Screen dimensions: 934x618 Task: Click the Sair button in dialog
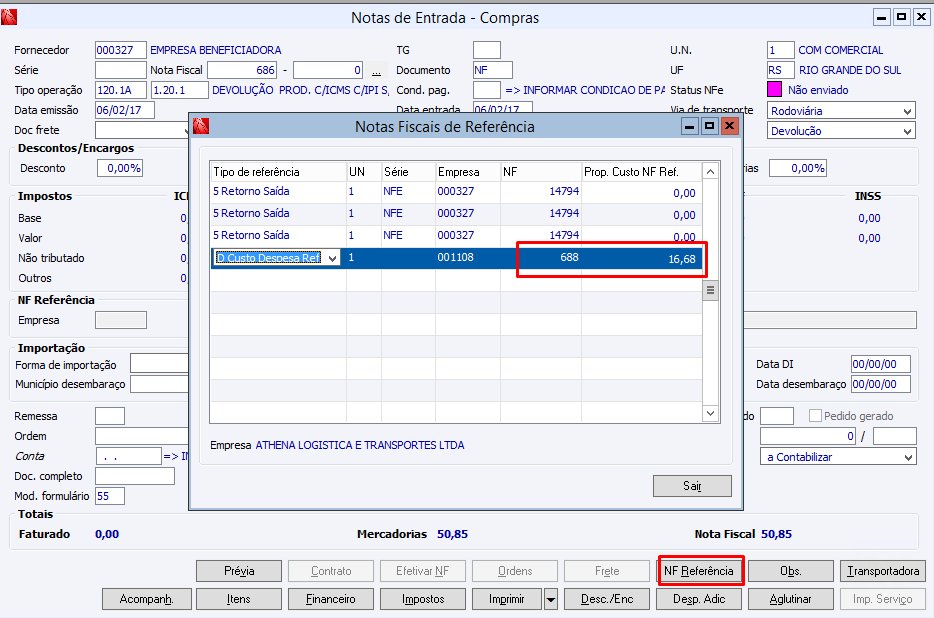[x=692, y=486]
